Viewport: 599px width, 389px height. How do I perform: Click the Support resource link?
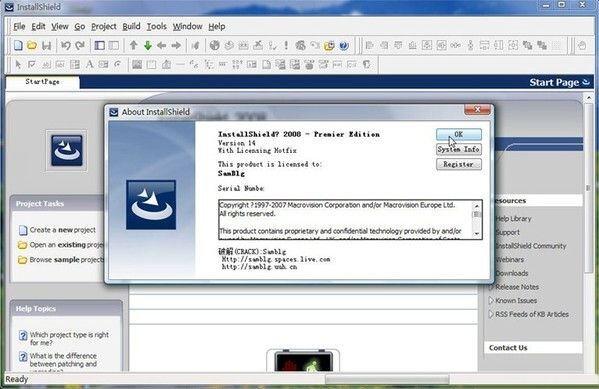[508, 232]
